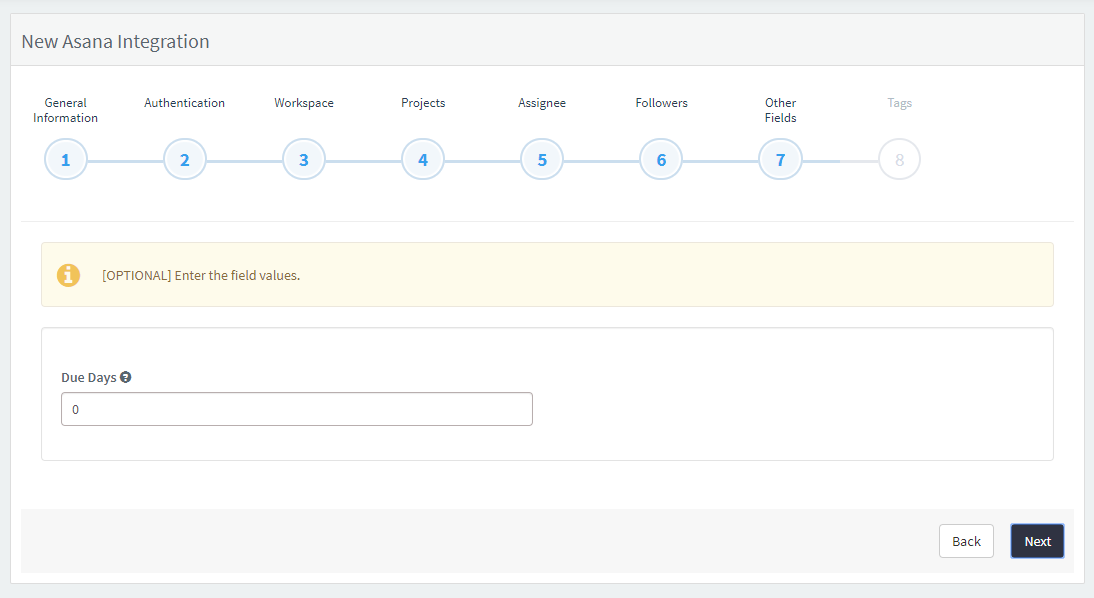Proceed with the Next button
This screenshot has width=1094, height=598.
1037,541
